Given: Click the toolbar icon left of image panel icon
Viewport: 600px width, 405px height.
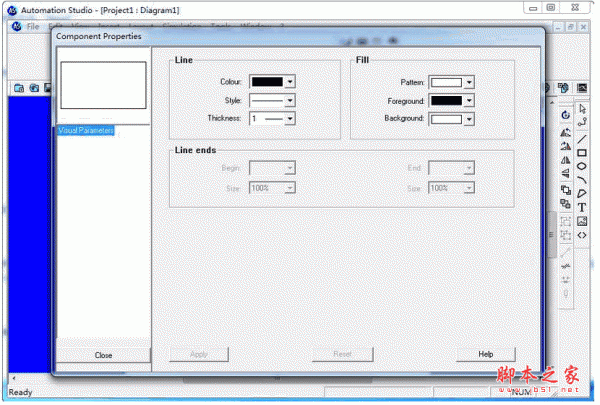Looking at the screenshot, I should click(x=563, y=88).
